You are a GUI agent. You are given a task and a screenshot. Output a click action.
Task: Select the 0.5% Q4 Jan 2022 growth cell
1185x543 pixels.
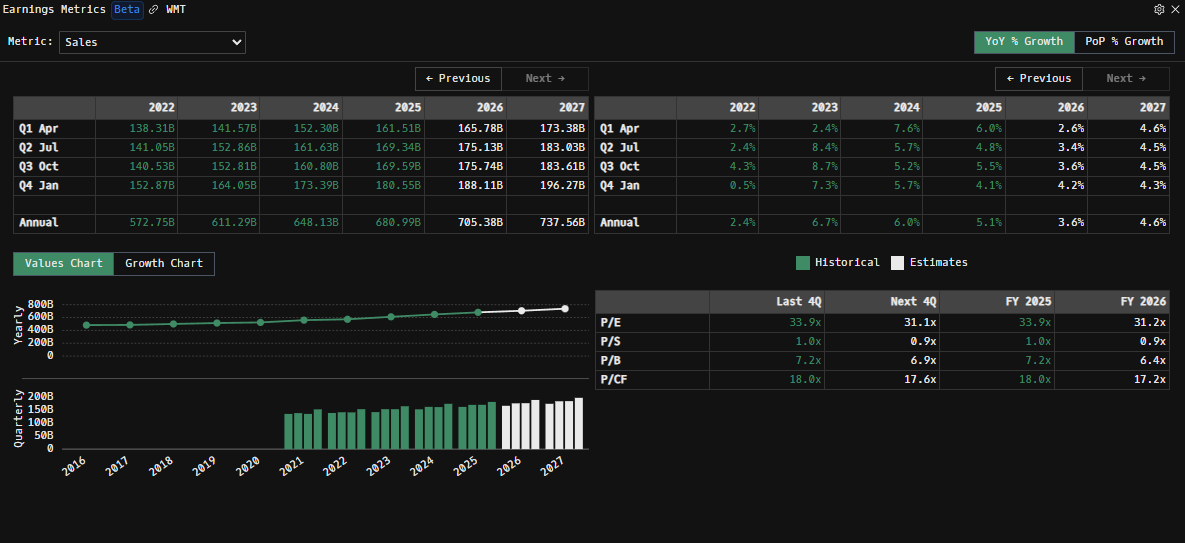click(717, 185)
